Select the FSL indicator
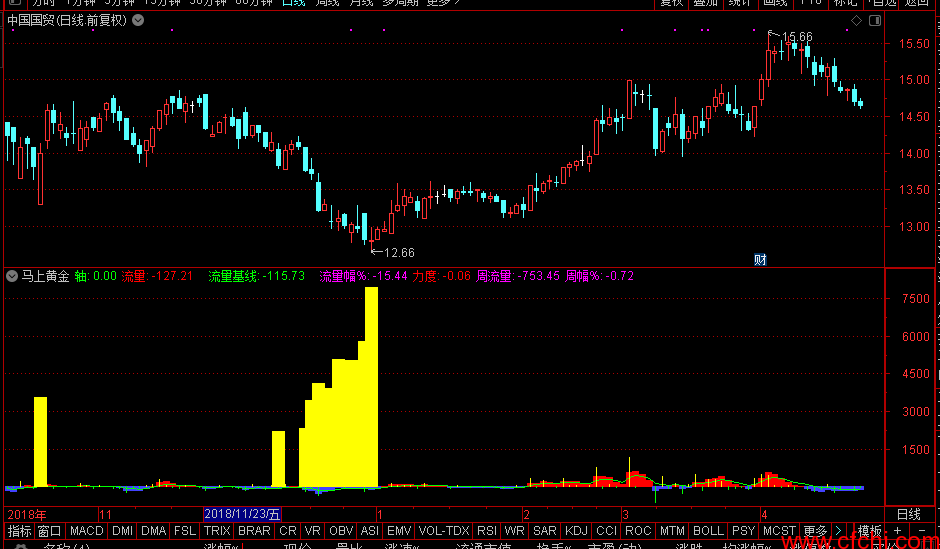Image resolution: width=940 pixels, height=549 pixels. point(185,530)
